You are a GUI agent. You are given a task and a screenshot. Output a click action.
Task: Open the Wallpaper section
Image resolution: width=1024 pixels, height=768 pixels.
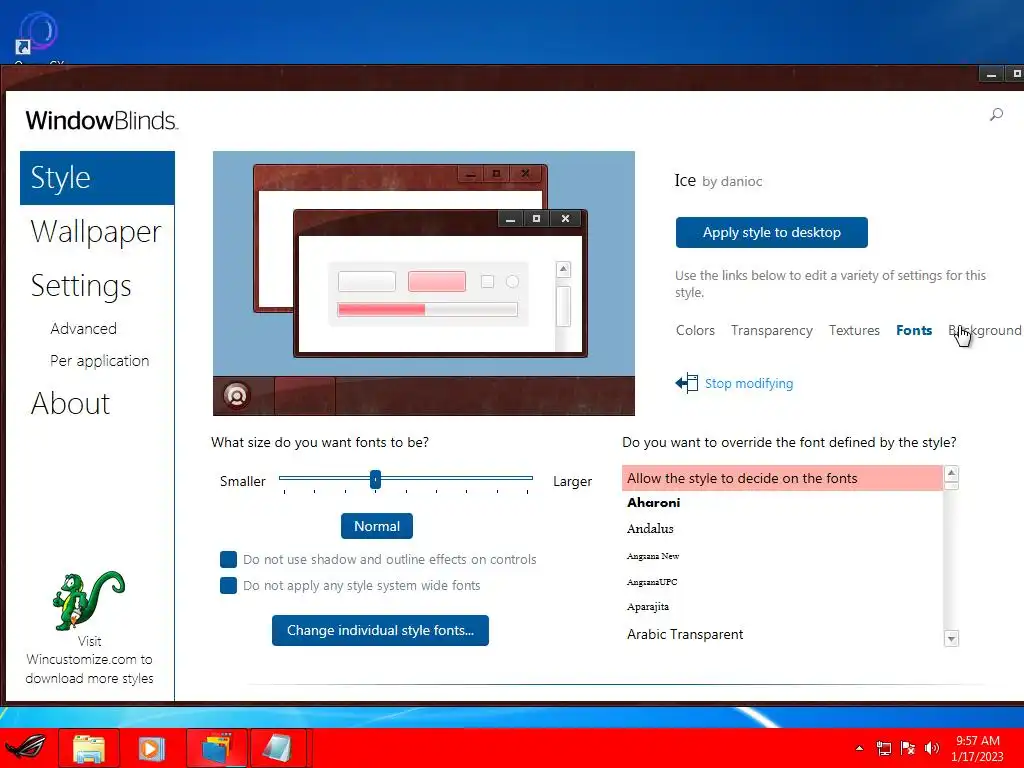coord(96,232)
